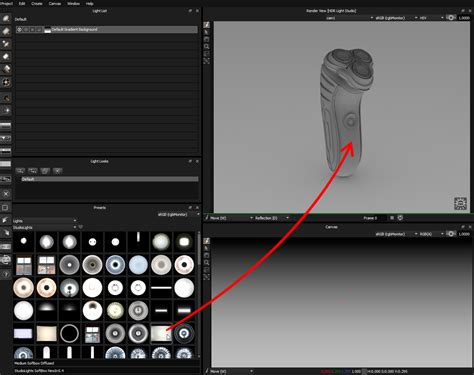Click the circular-arrows render icon in left toolbar
Viewport: 474px width, 375px height.
tap(6, 259)
